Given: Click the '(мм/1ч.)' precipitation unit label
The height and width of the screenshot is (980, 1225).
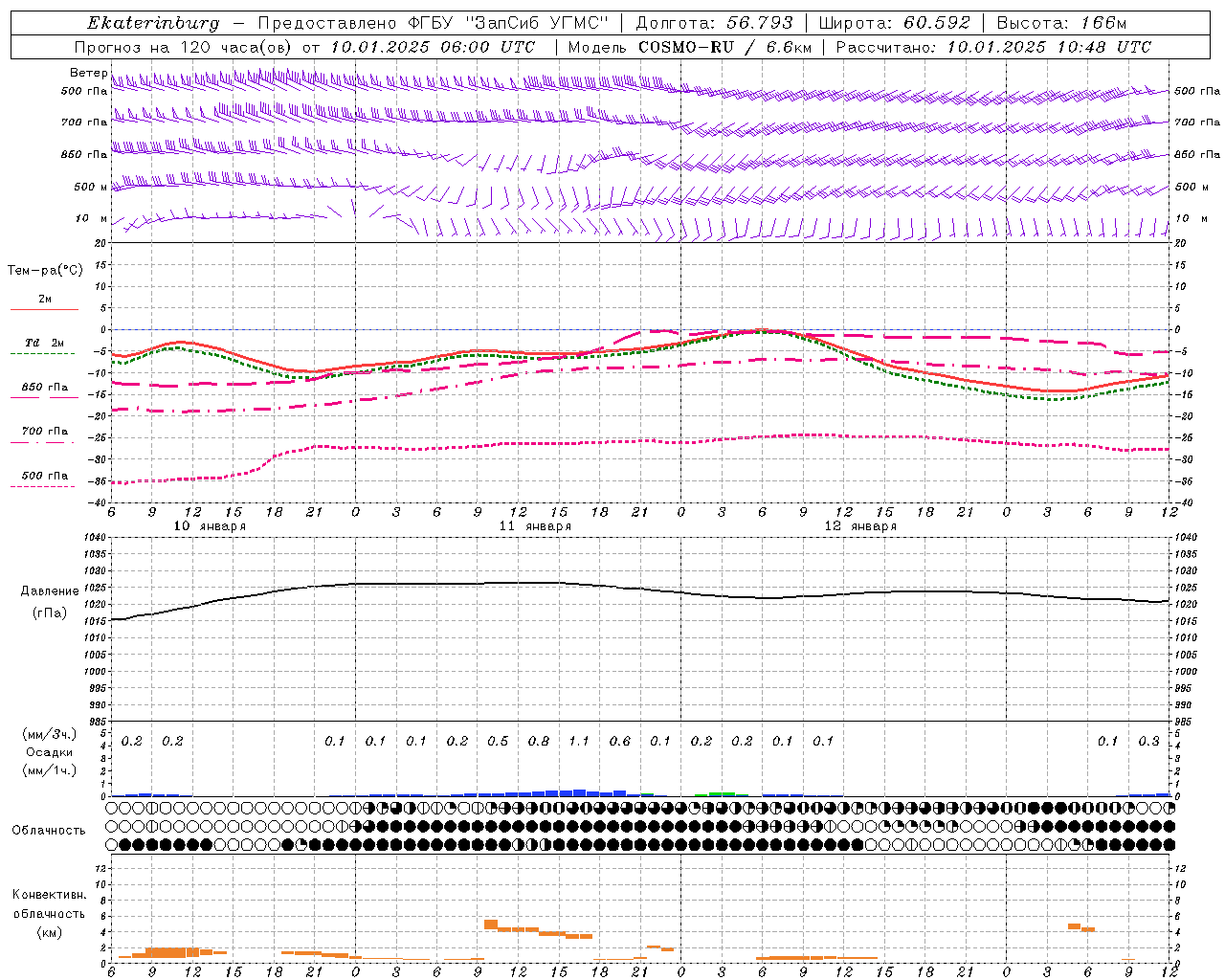Looking at the screenshot, I should point(50,769).
